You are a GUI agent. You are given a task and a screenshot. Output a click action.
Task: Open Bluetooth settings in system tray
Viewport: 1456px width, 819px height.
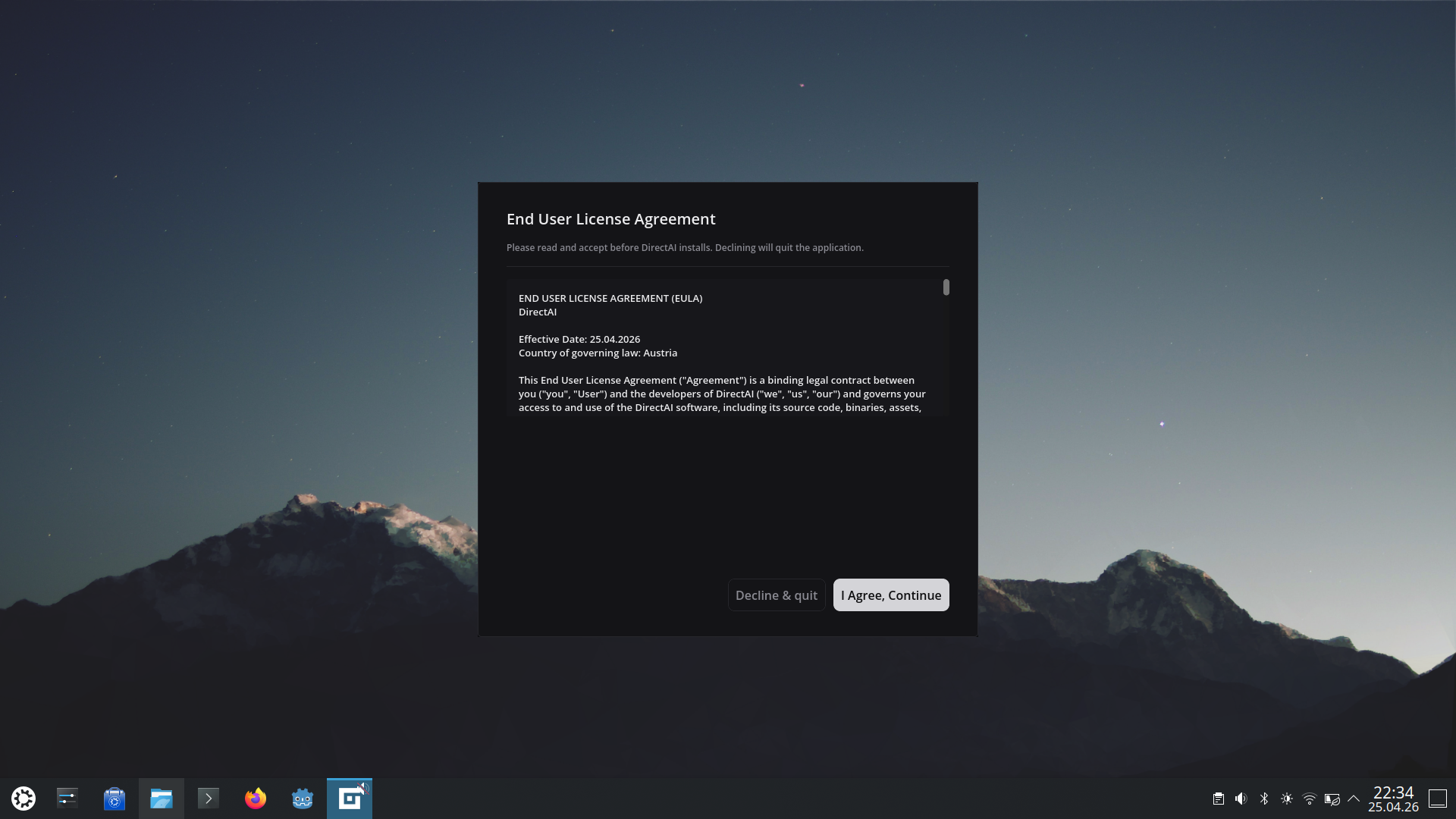coord(1264,799)
